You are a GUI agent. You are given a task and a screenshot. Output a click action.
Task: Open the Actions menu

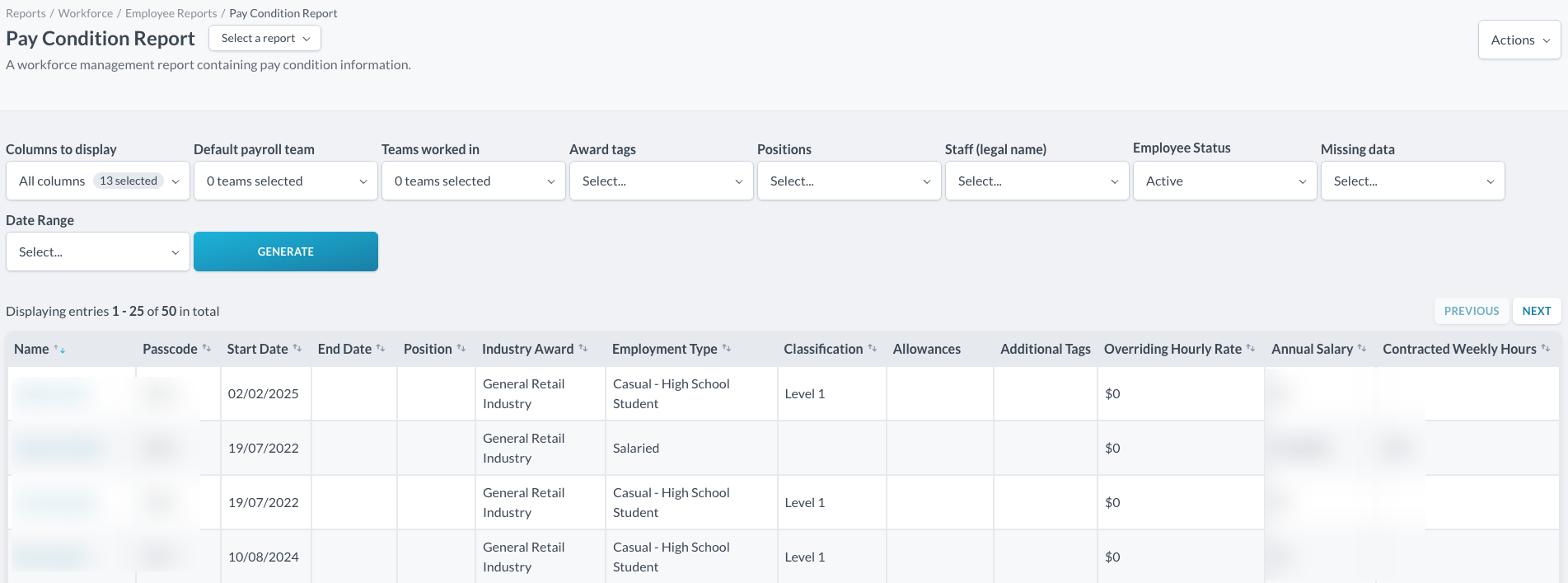coord(1519,40)
